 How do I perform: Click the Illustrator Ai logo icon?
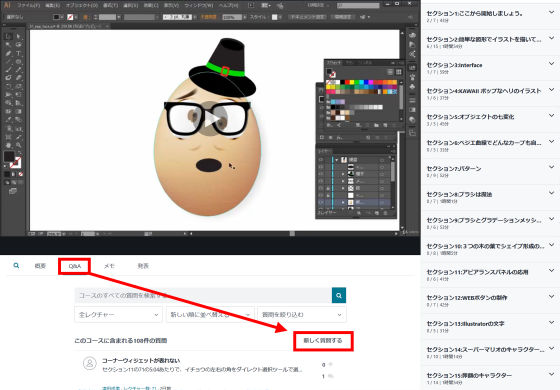tap(7, 5)
